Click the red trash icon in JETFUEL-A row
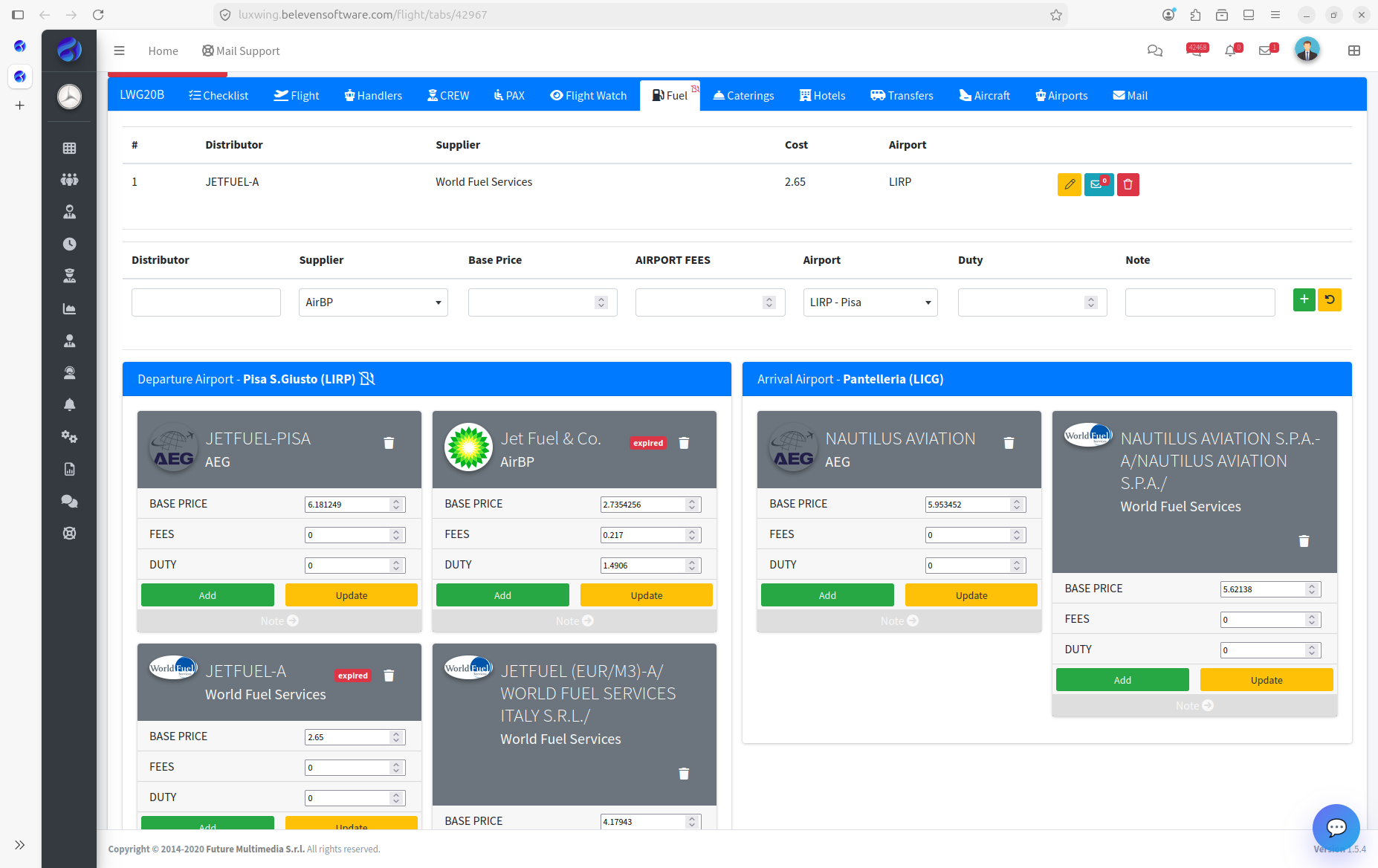The image size is (1378, 868). 1128,184
